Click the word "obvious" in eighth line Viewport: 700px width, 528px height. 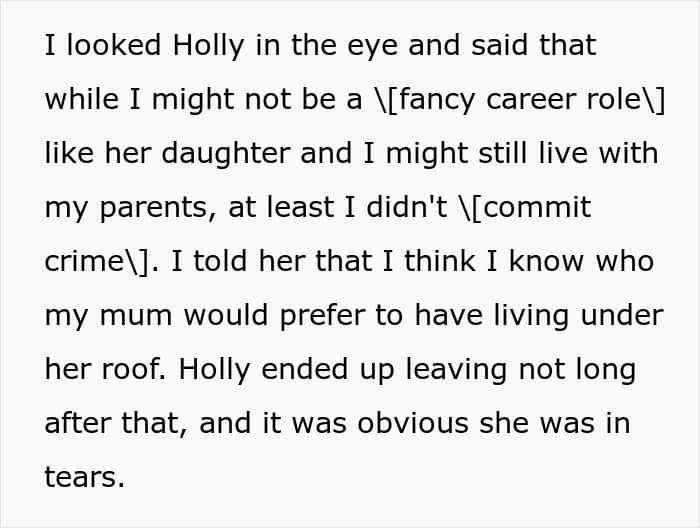(x=413, y=423)
